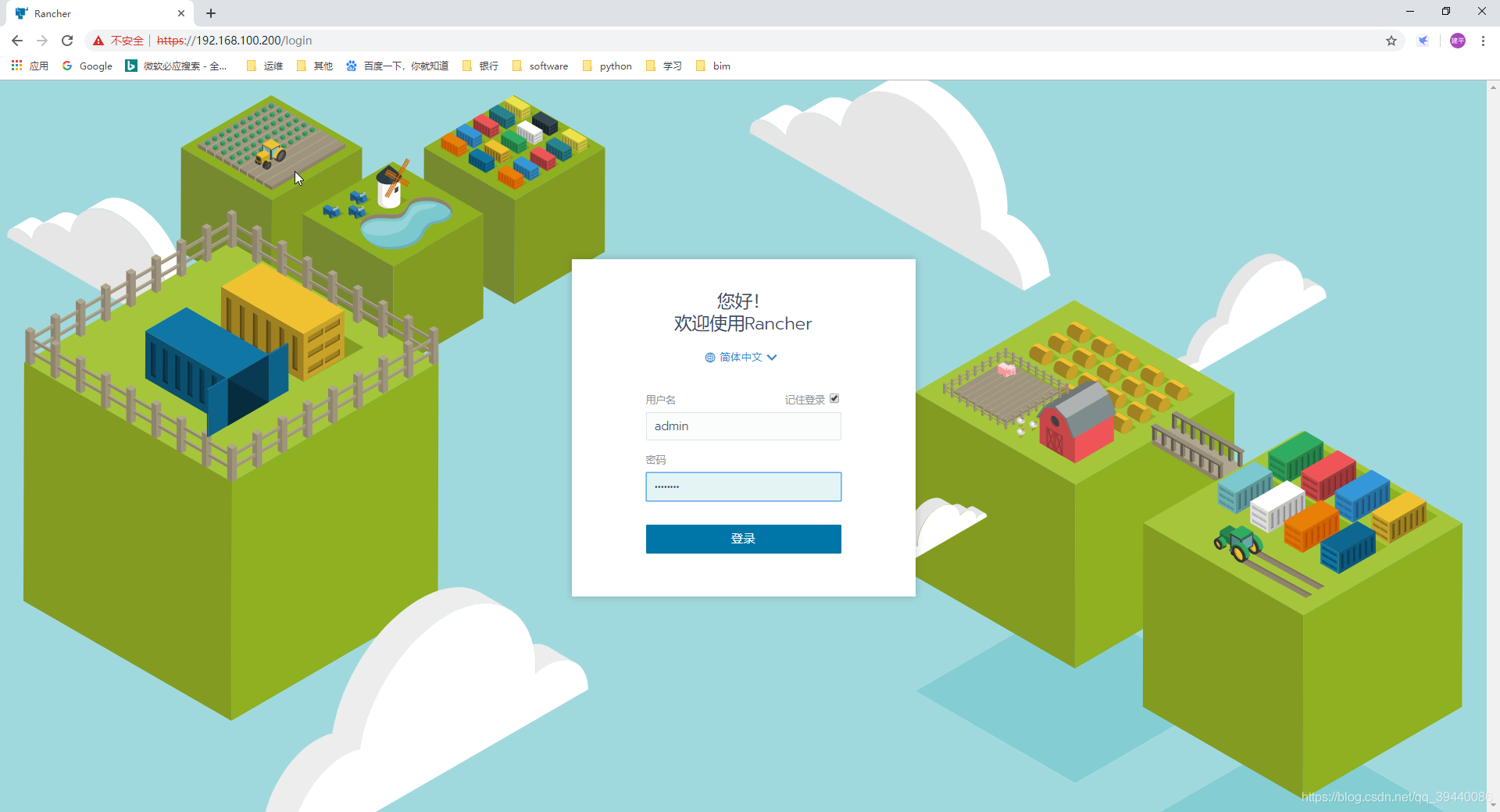Reload the Rancher login page
The width and height of the screenshot is (1500, 812).
click(x=67, y=41)
